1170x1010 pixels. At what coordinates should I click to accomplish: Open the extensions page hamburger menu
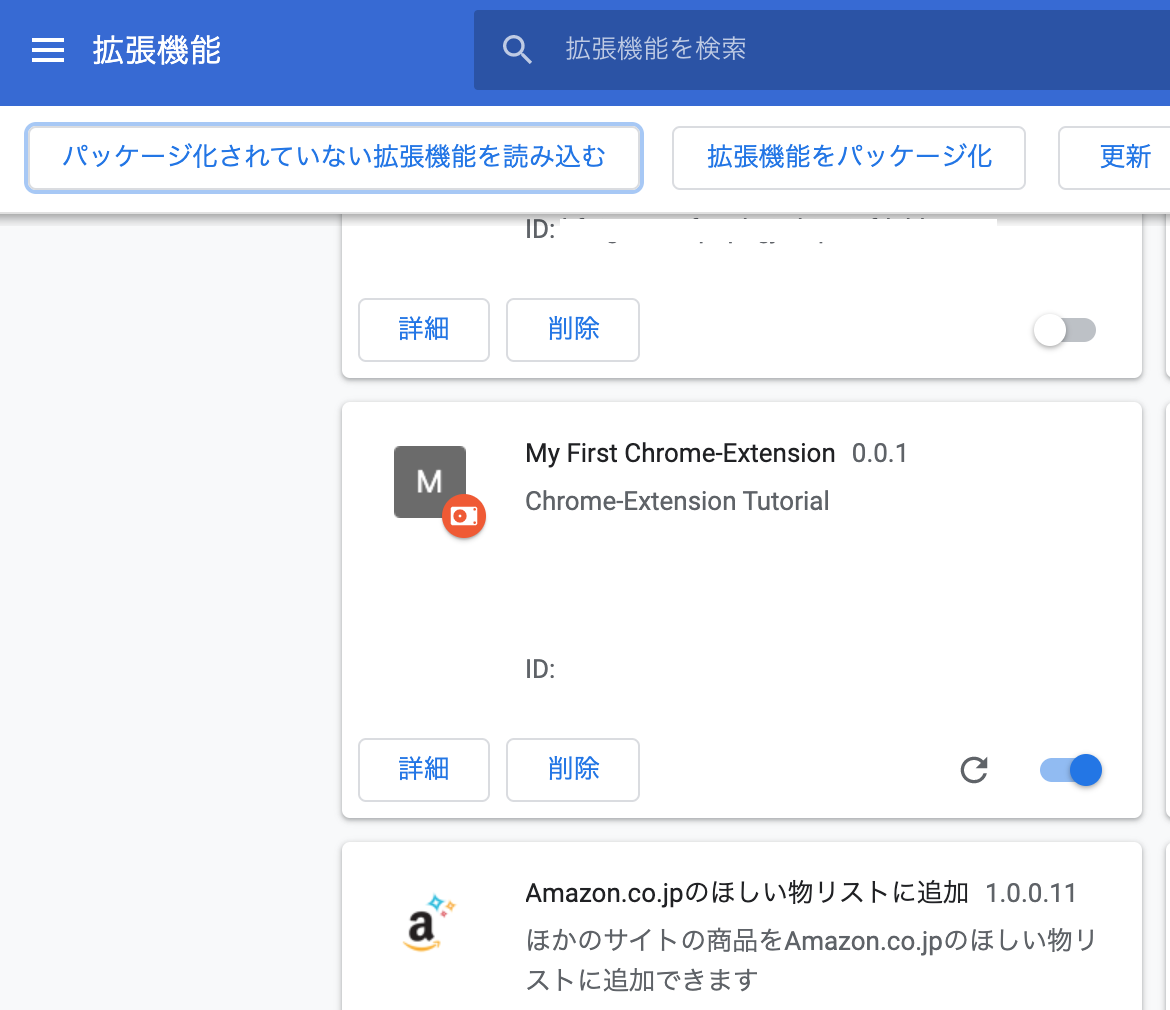(x=47, y=50)
